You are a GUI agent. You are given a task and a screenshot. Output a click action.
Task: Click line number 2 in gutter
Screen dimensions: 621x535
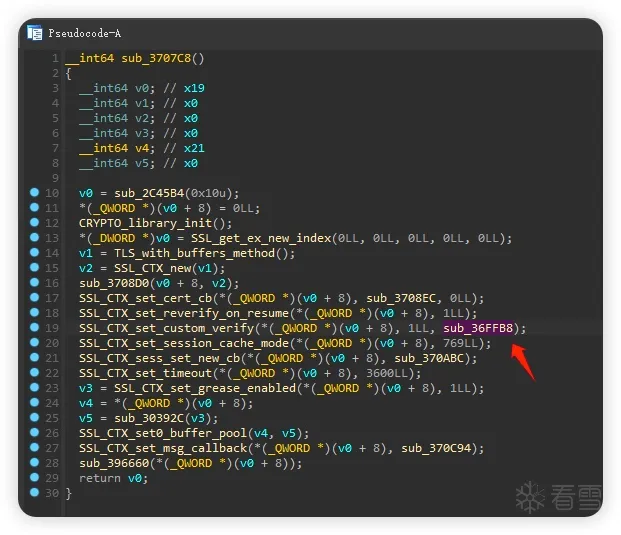pos(55,73)
